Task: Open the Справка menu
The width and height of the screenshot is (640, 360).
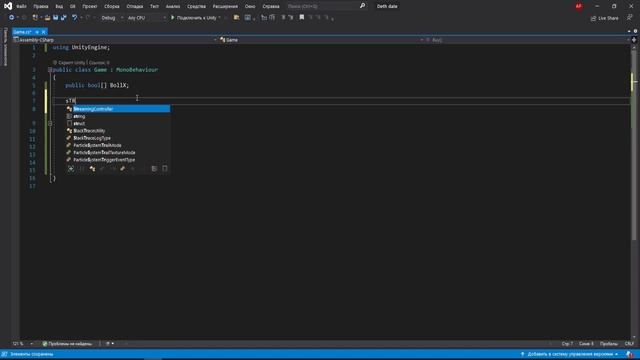Action: tap(271, 7)
